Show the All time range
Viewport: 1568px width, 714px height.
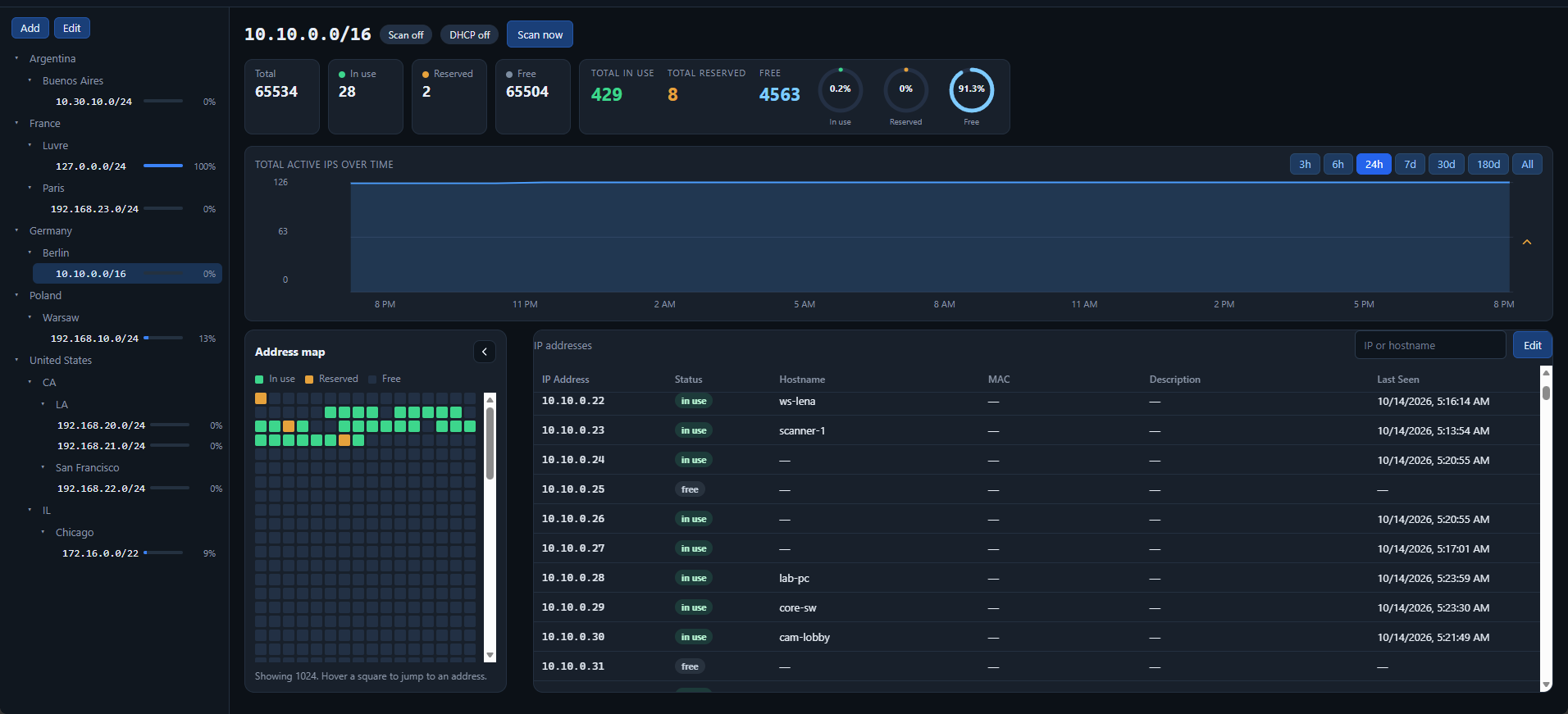1527,164
